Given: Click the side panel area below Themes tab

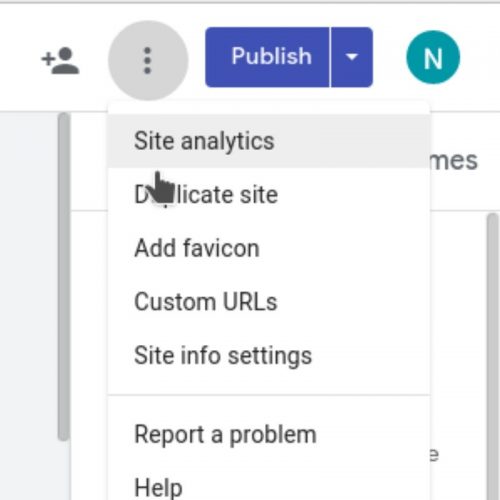Looking at the screenshot, I should coord(458,333).
